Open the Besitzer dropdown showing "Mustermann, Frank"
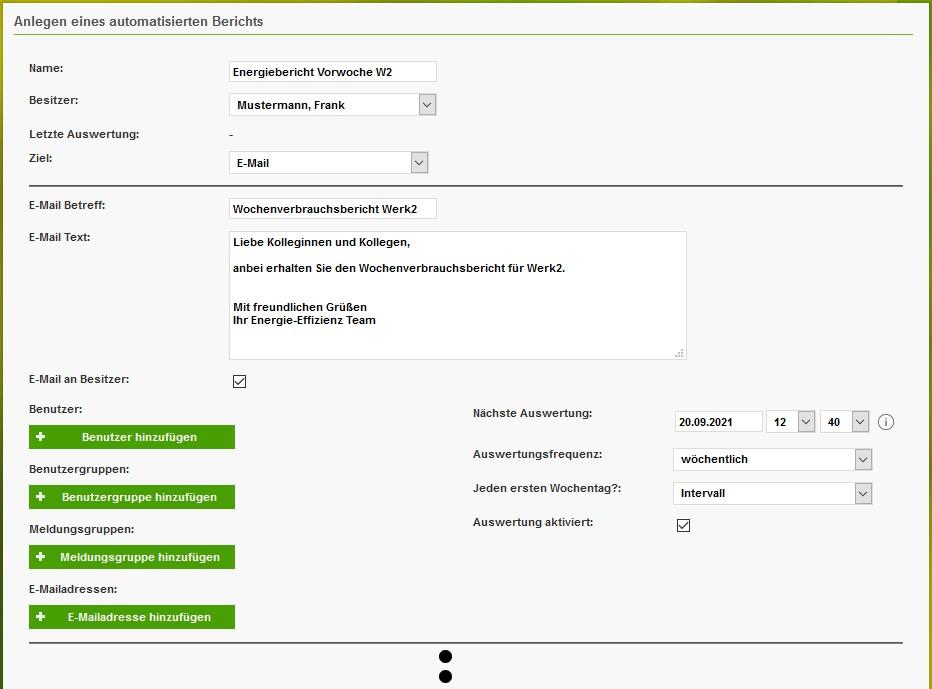 [x=428, y=104]
